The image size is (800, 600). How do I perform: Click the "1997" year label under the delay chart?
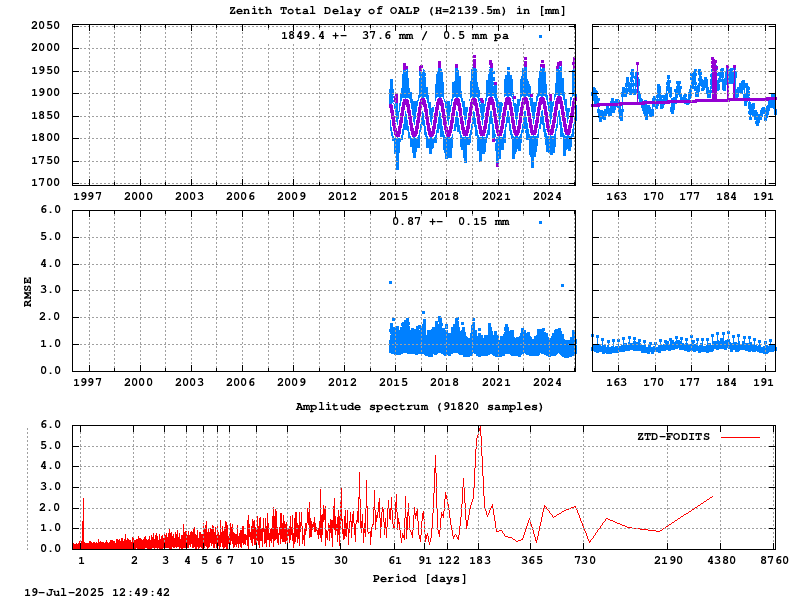tap(87, 196)
